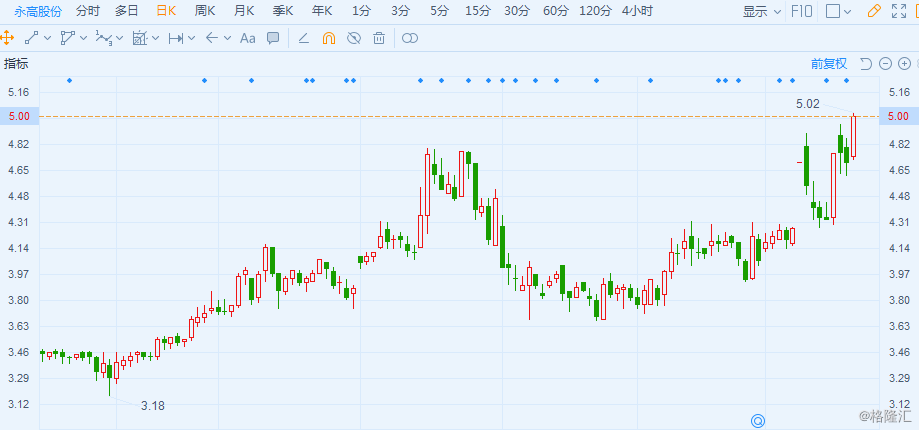Select the measurement chart tool

139,39
